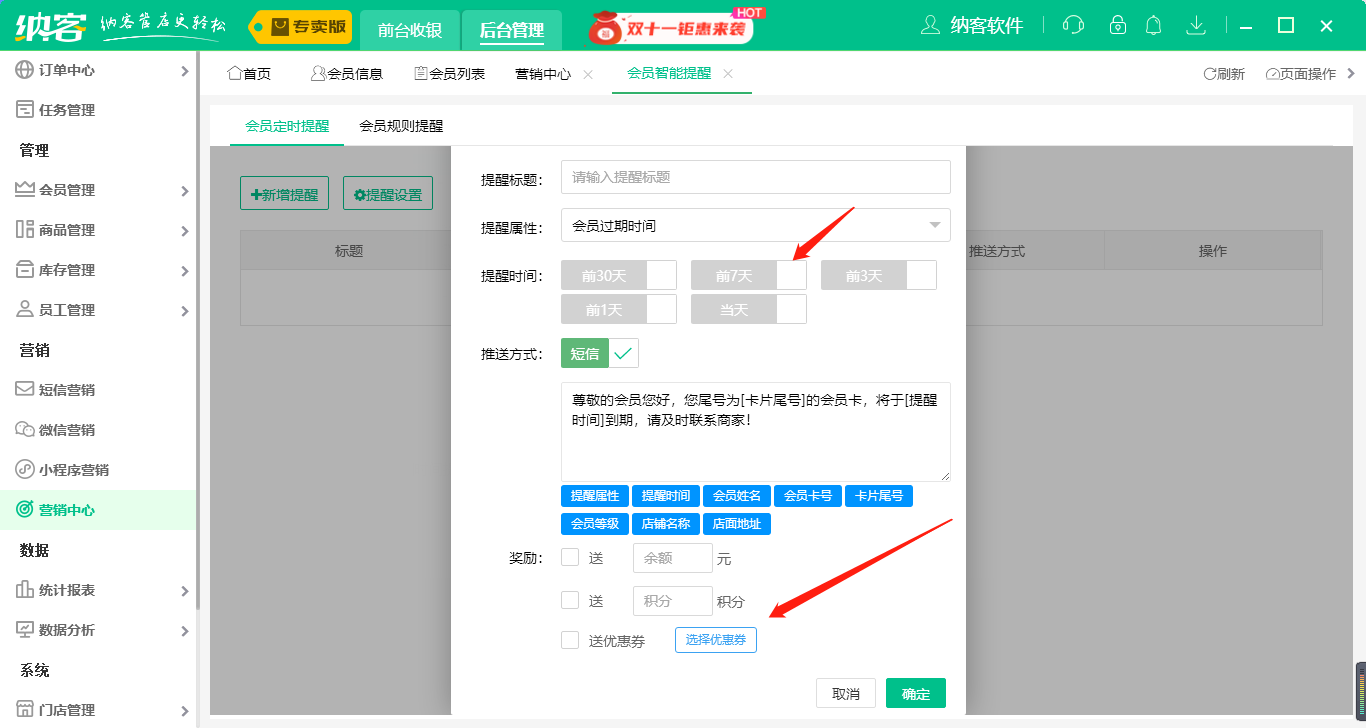Open the notification bell icon
Screen dimensions: 1366x728
[1153, 24]
